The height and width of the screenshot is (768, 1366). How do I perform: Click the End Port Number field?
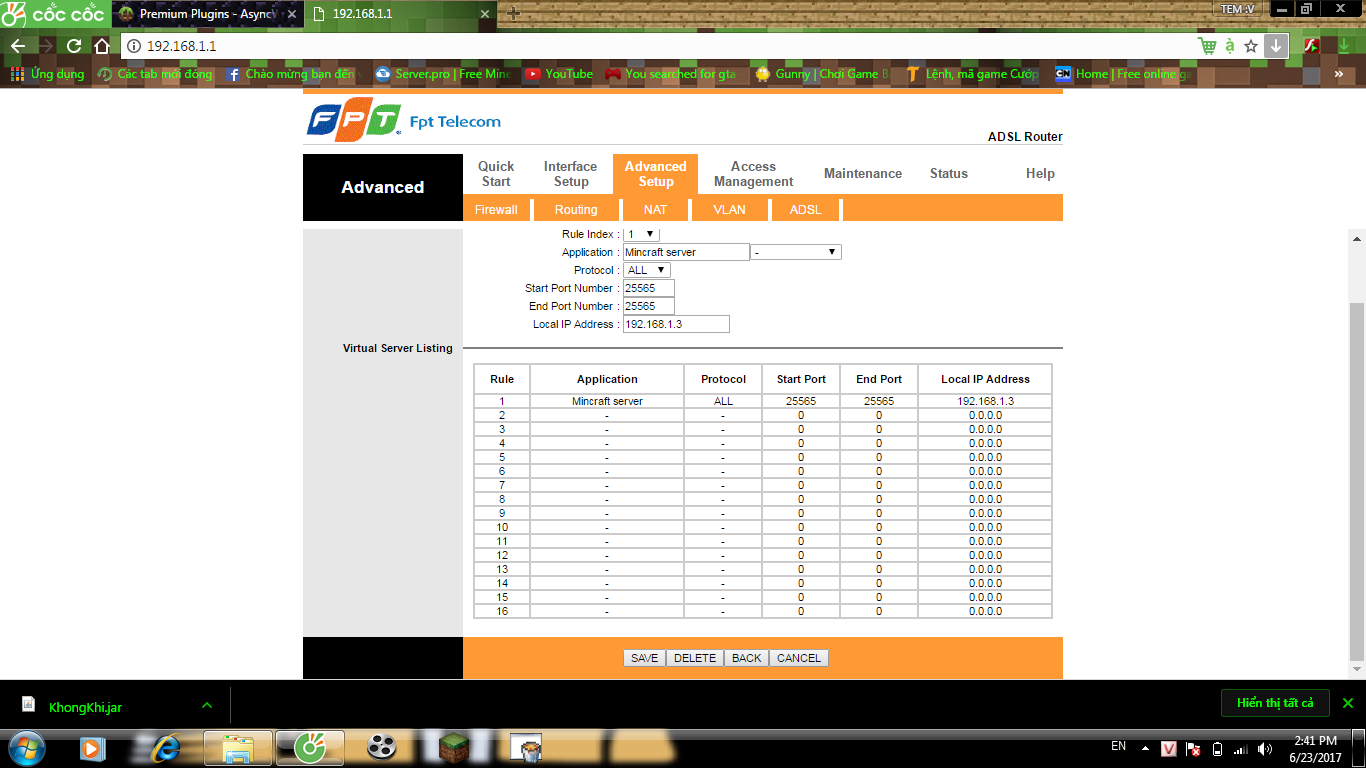tap(649, 306)
